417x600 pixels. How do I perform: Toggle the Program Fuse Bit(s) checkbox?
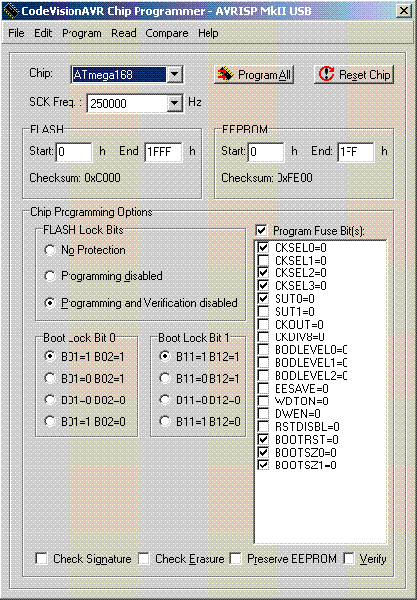tap(261, 231)
